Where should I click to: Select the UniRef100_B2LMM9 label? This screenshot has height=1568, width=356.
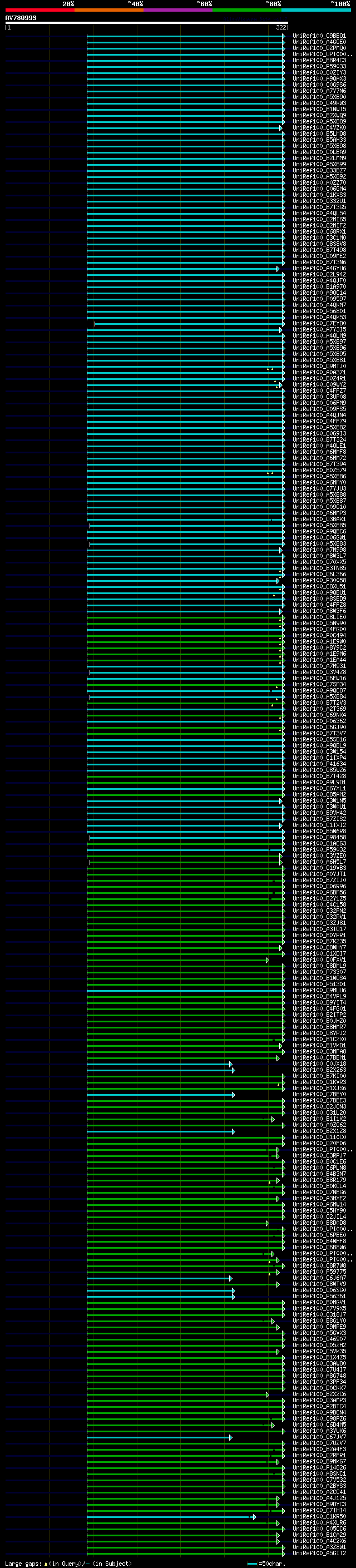point(319,157)
